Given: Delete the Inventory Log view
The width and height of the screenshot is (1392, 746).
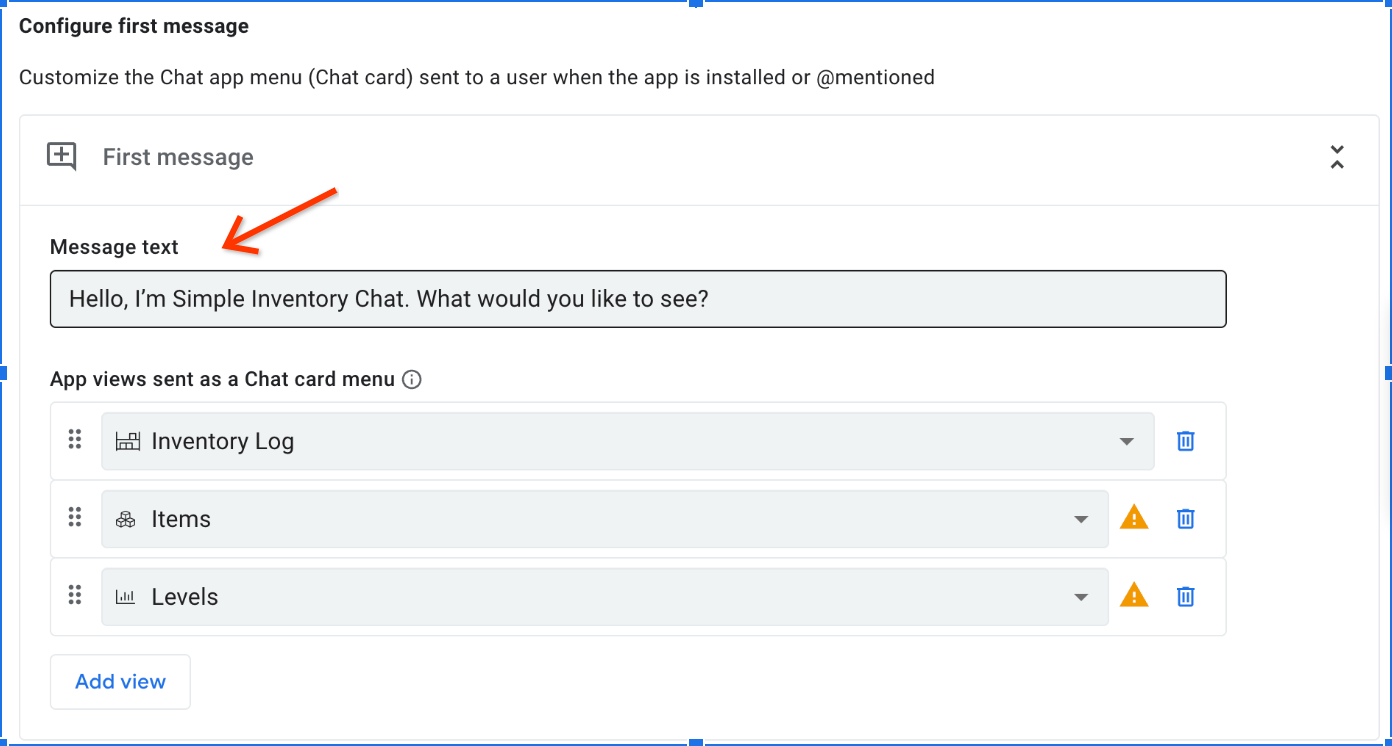Looking at the screenshot, I should (x=1185, y=441).
